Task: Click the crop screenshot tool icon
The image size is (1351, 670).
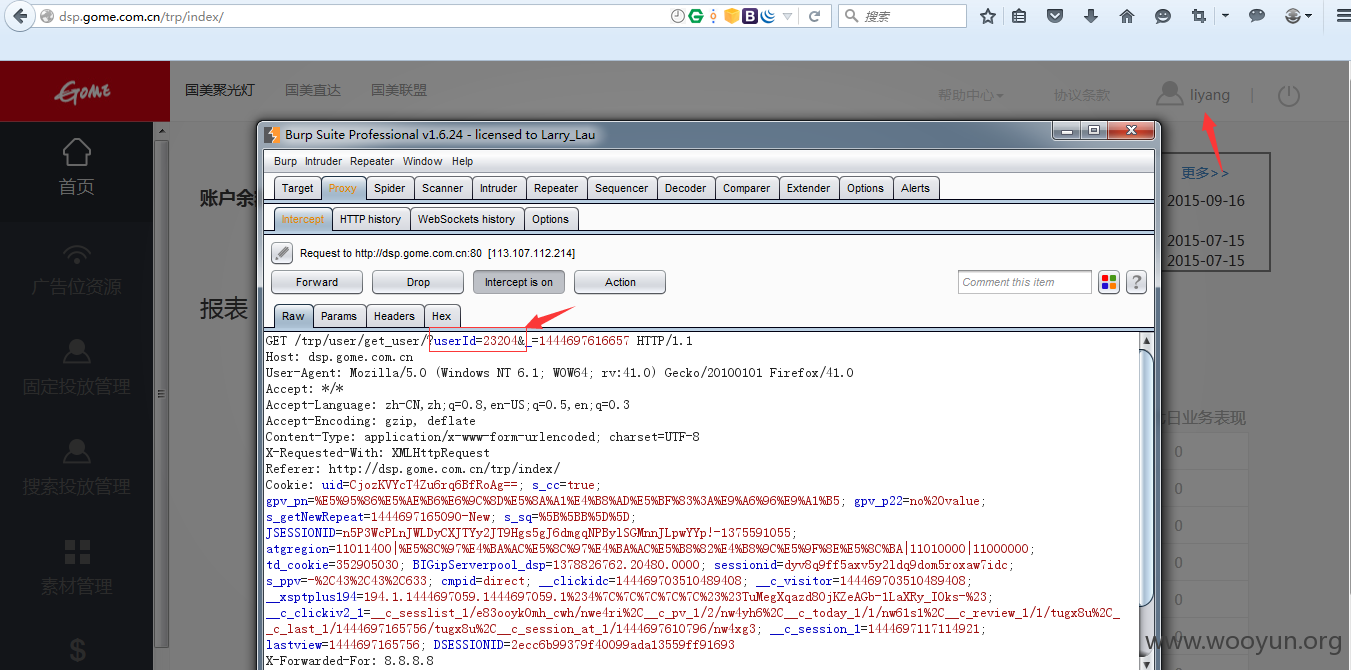Action: pos(1199,16)
